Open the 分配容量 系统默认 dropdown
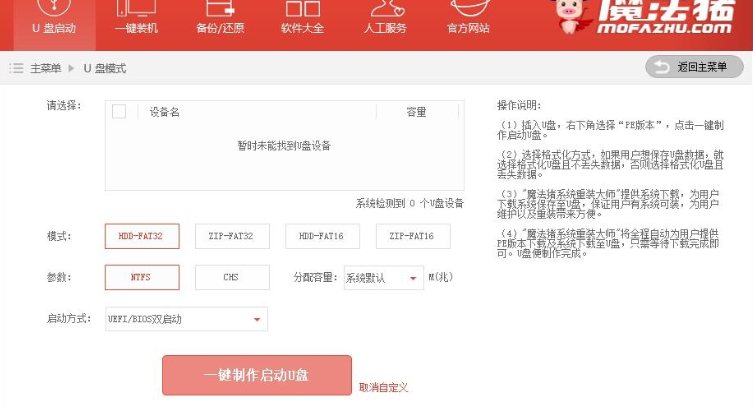This screenshot has width=753, height=408. point(384,278)
